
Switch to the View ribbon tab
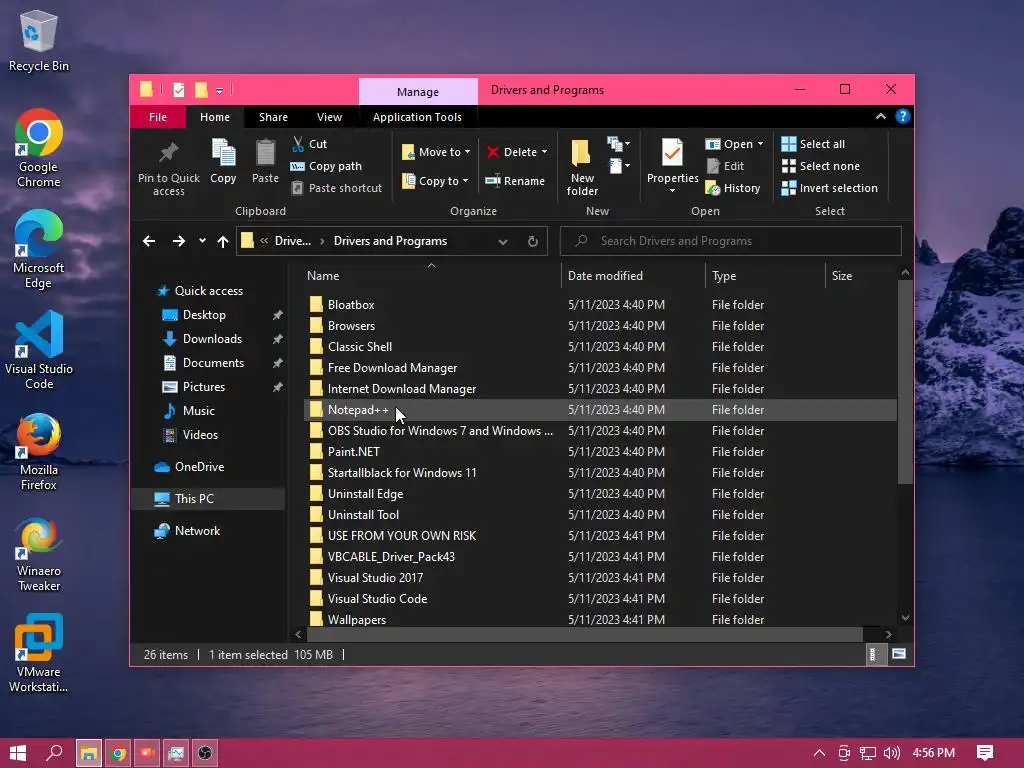329,117
